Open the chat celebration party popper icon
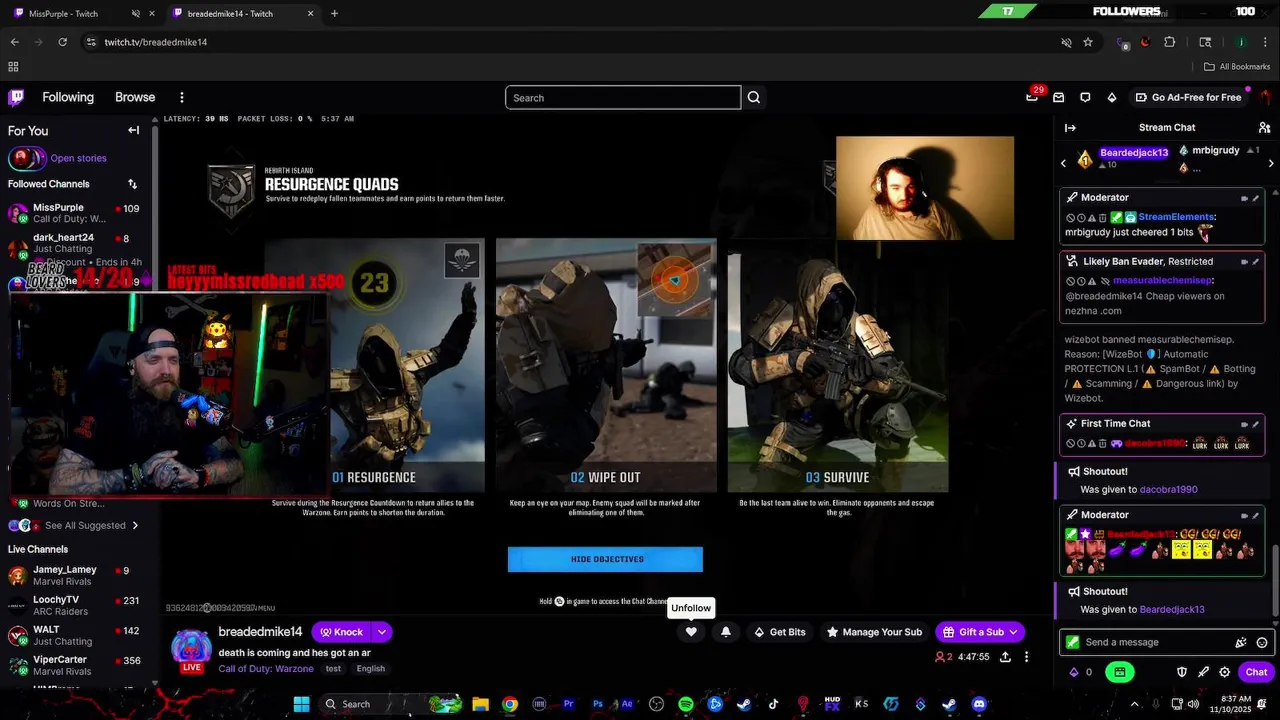The height and width of the screenshot is (720, 1280). 1241,642
